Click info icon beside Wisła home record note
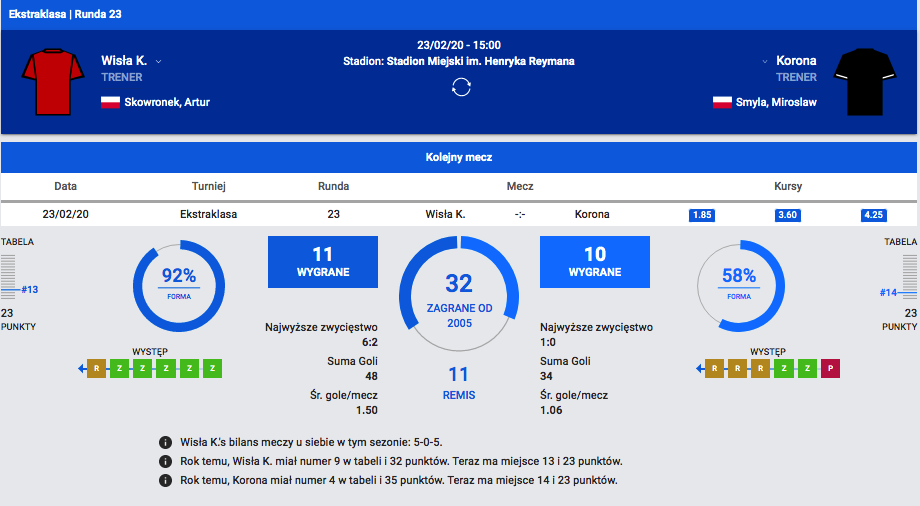The height and width of the screenshot is (506, 920). click(x=165, y=442)
